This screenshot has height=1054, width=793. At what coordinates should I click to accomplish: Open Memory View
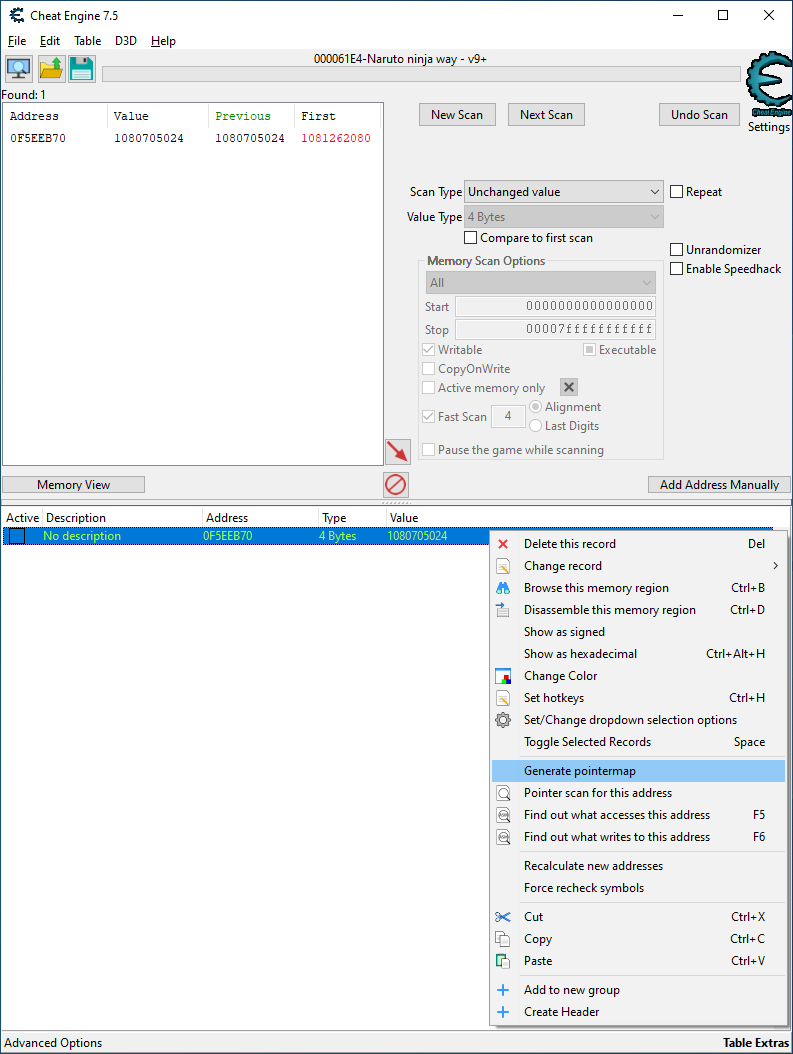pos(73,485)
